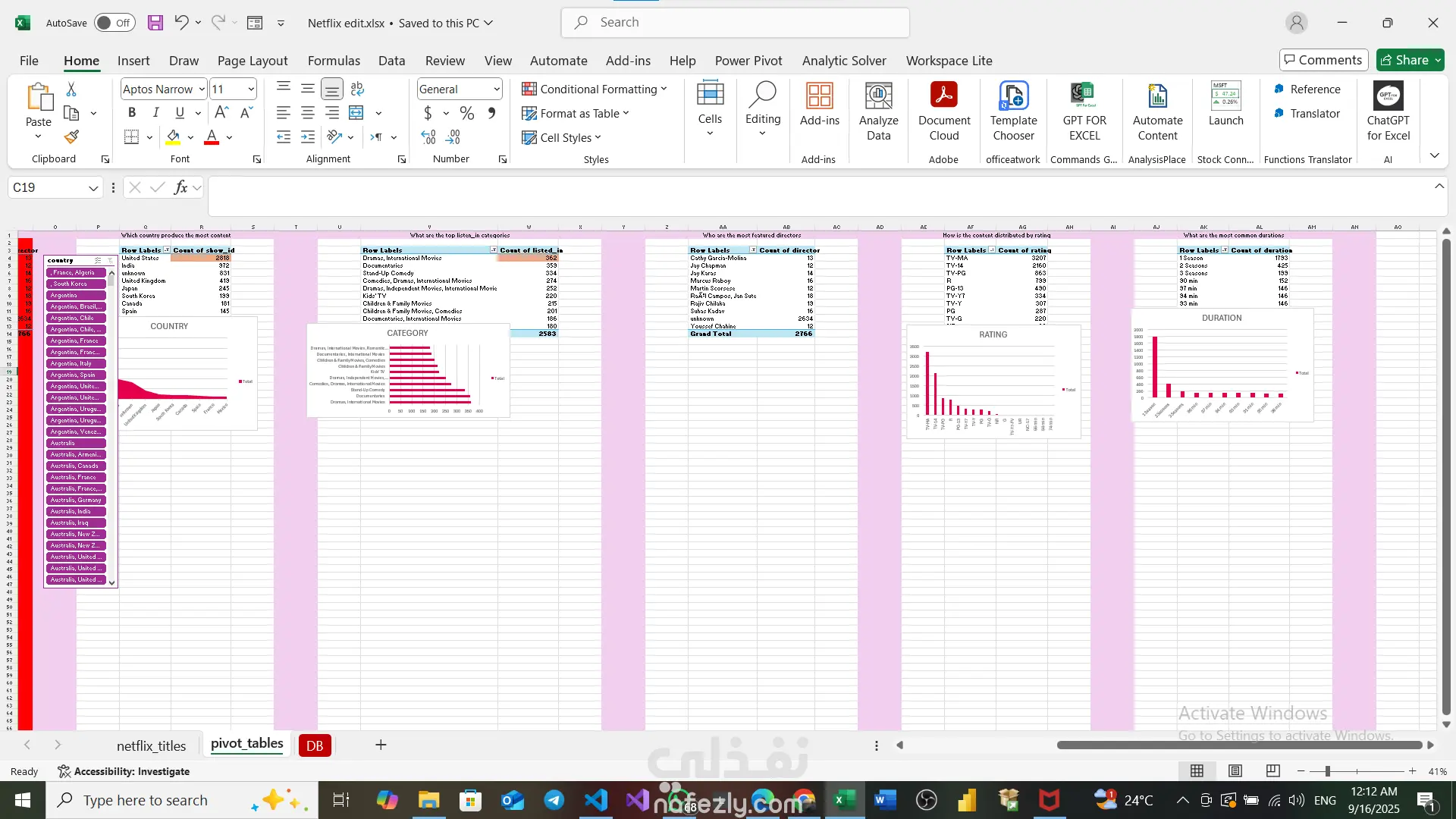Click the Comments button
Viewport: 1456px width, 819px height.
coord(1323,60)
